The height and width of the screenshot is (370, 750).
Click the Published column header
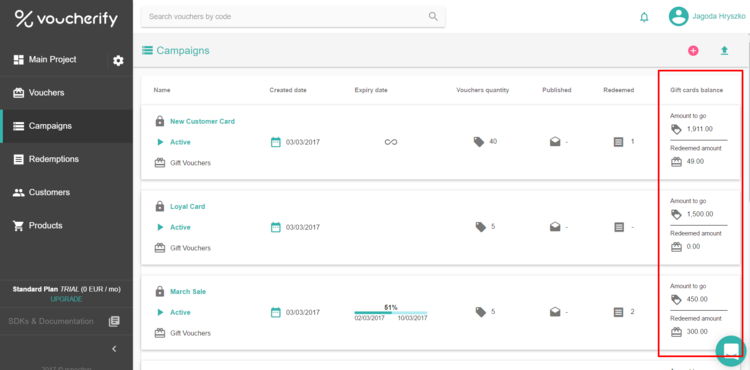coord(557,90)
